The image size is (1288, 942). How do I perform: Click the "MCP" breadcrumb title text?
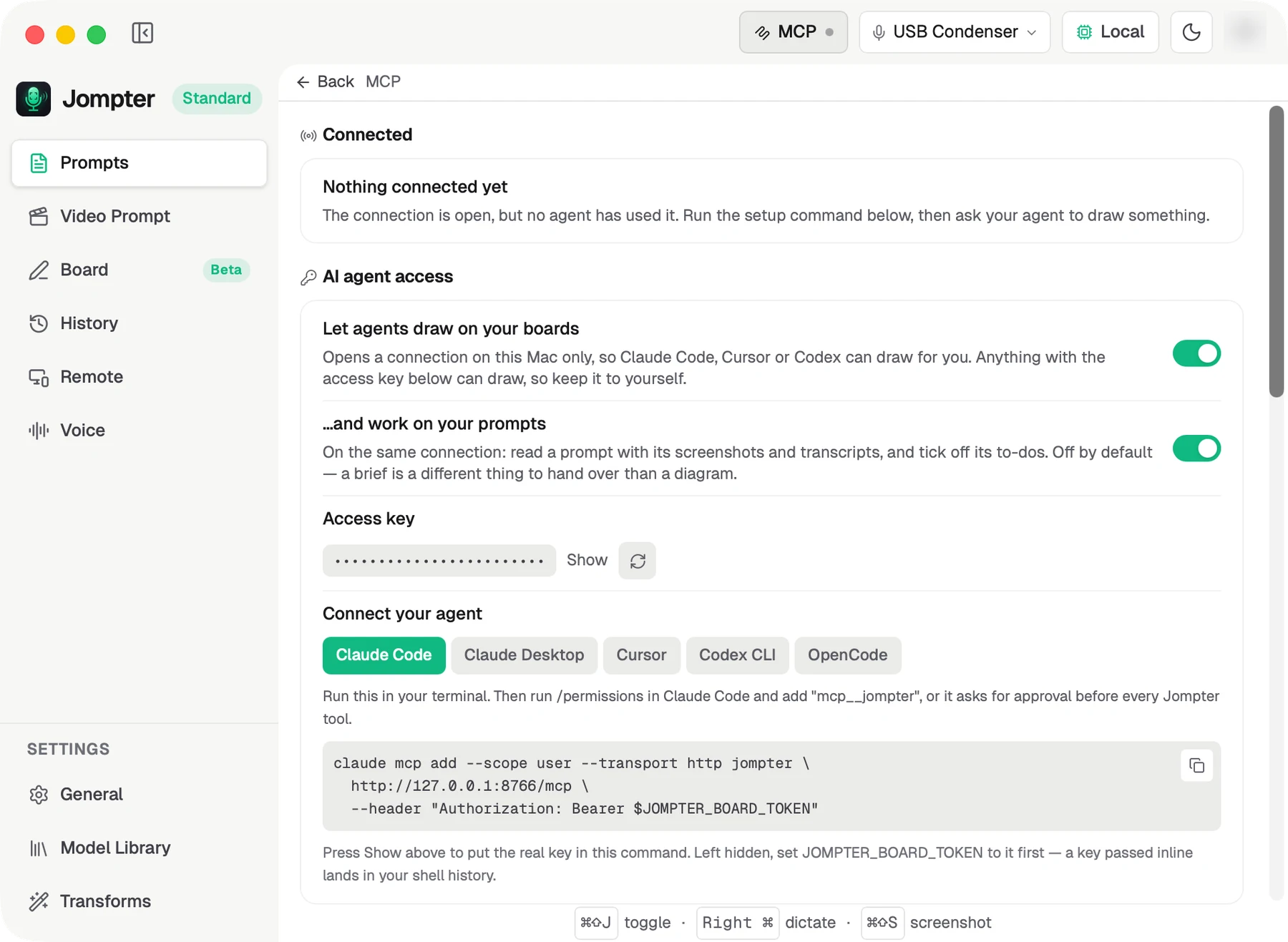pos(383,82)
